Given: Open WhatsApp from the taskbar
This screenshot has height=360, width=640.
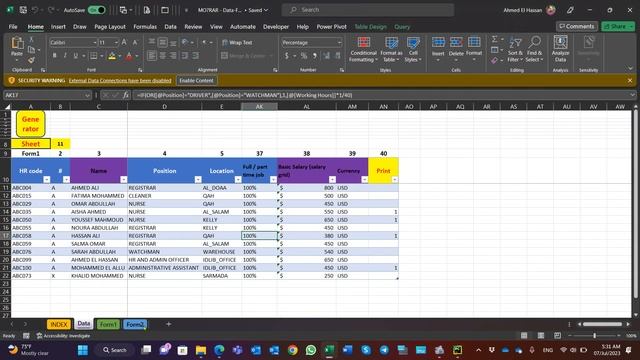Looking at the screenshot, I should [x=311, y=350].
